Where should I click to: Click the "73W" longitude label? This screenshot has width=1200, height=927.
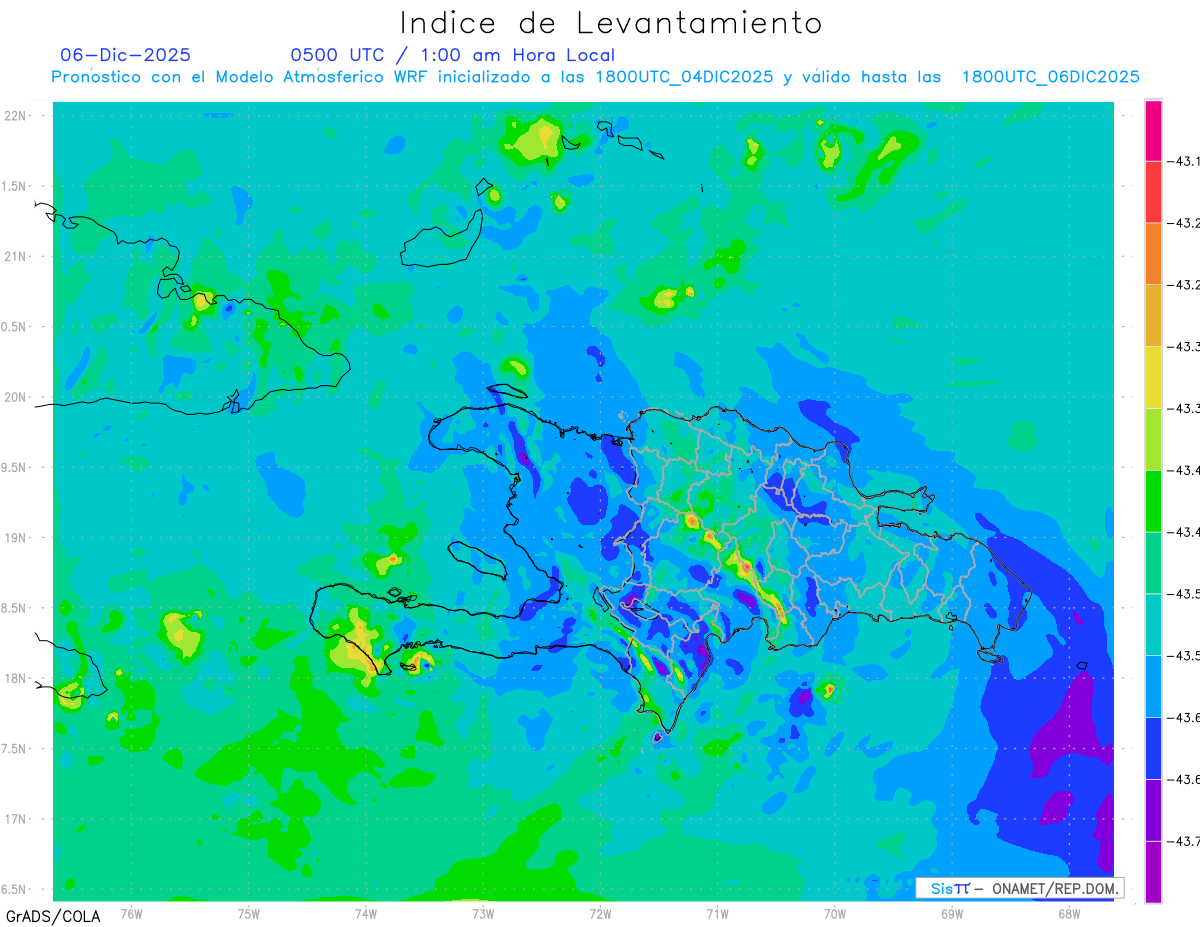pyautogui.click(x=482, y=913)
